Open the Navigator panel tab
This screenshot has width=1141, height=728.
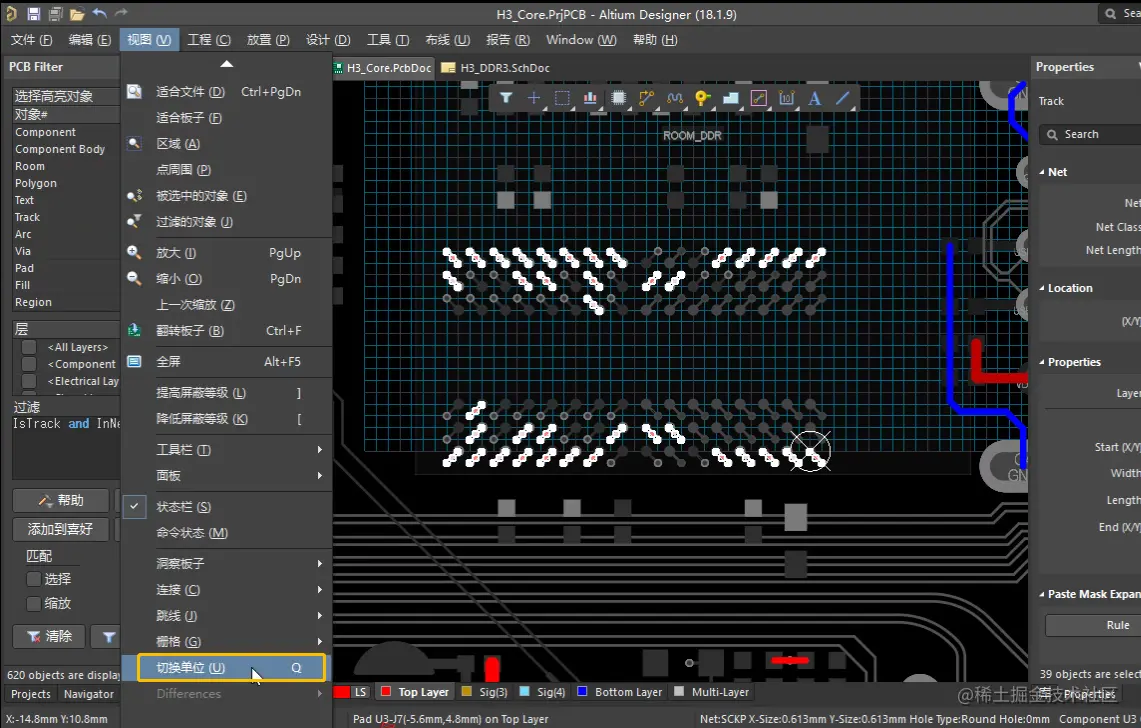89,694
